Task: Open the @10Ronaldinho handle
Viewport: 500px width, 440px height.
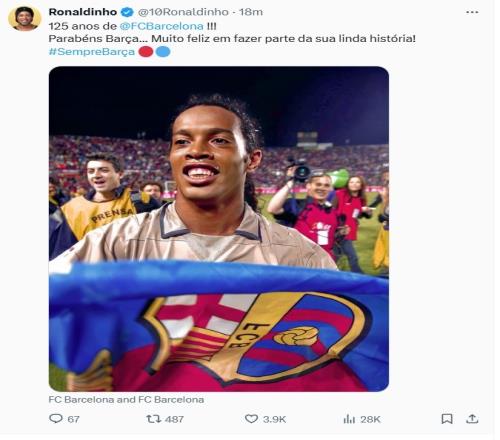Action: pos(183,12)
